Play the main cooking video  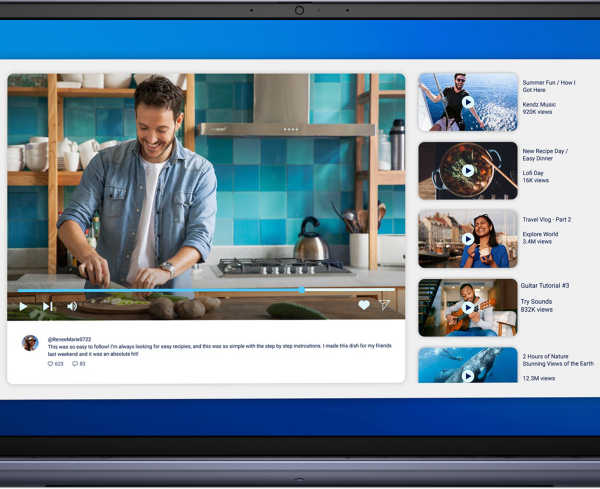(x=23, y=306)
